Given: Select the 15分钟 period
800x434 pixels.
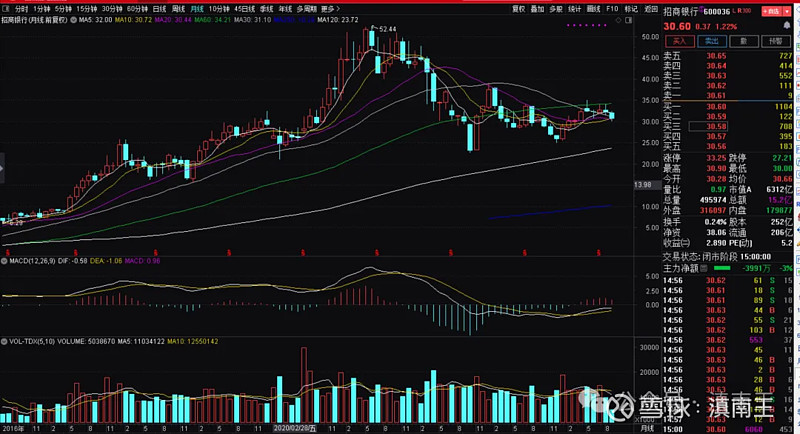Looking at the screenshot, I should pos(87,9).
